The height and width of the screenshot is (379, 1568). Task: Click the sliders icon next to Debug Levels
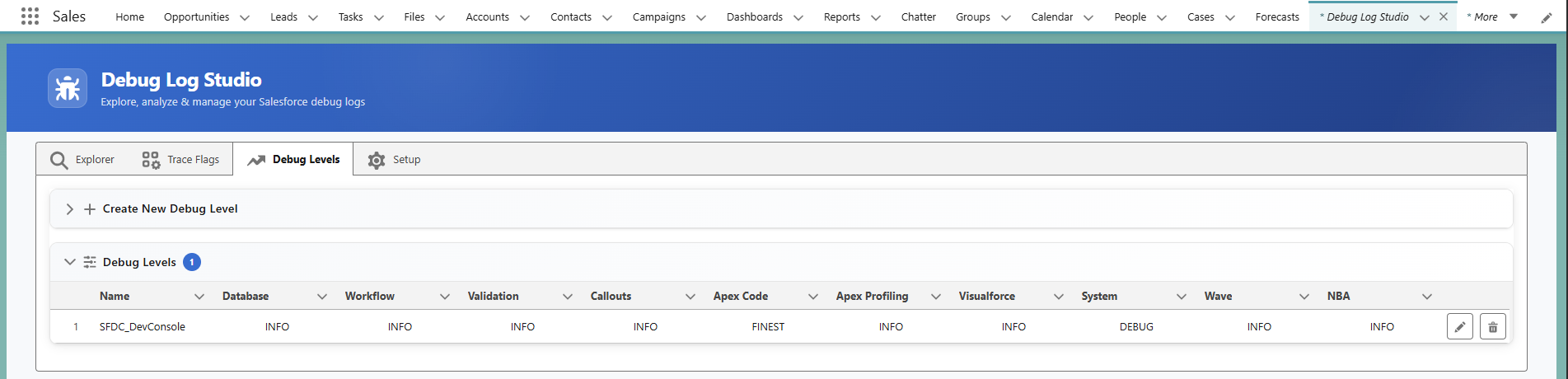(x=90, y=262)
